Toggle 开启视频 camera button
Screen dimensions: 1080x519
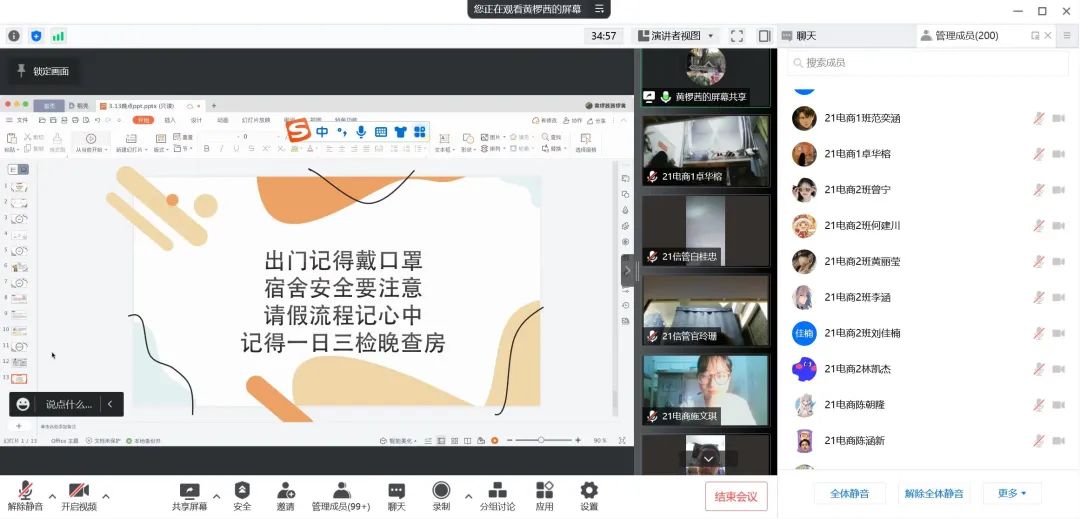coord(79,491)
